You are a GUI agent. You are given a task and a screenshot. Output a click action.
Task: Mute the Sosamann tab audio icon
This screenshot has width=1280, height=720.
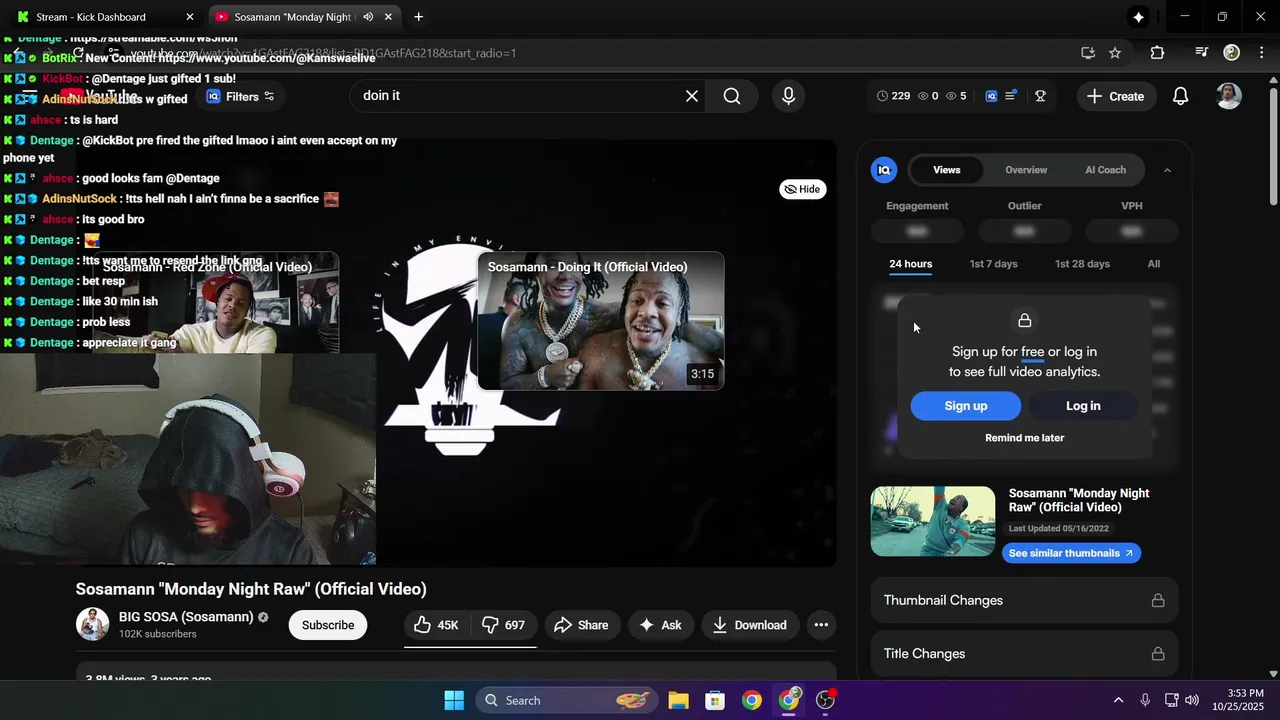point(368,17)
